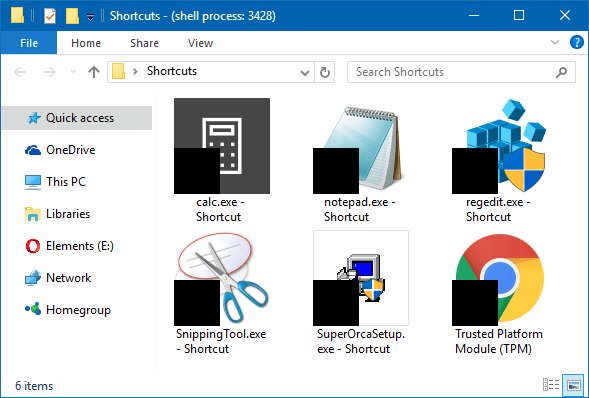
Task: Select the Elements (E:) label
Action: point(80,246)
